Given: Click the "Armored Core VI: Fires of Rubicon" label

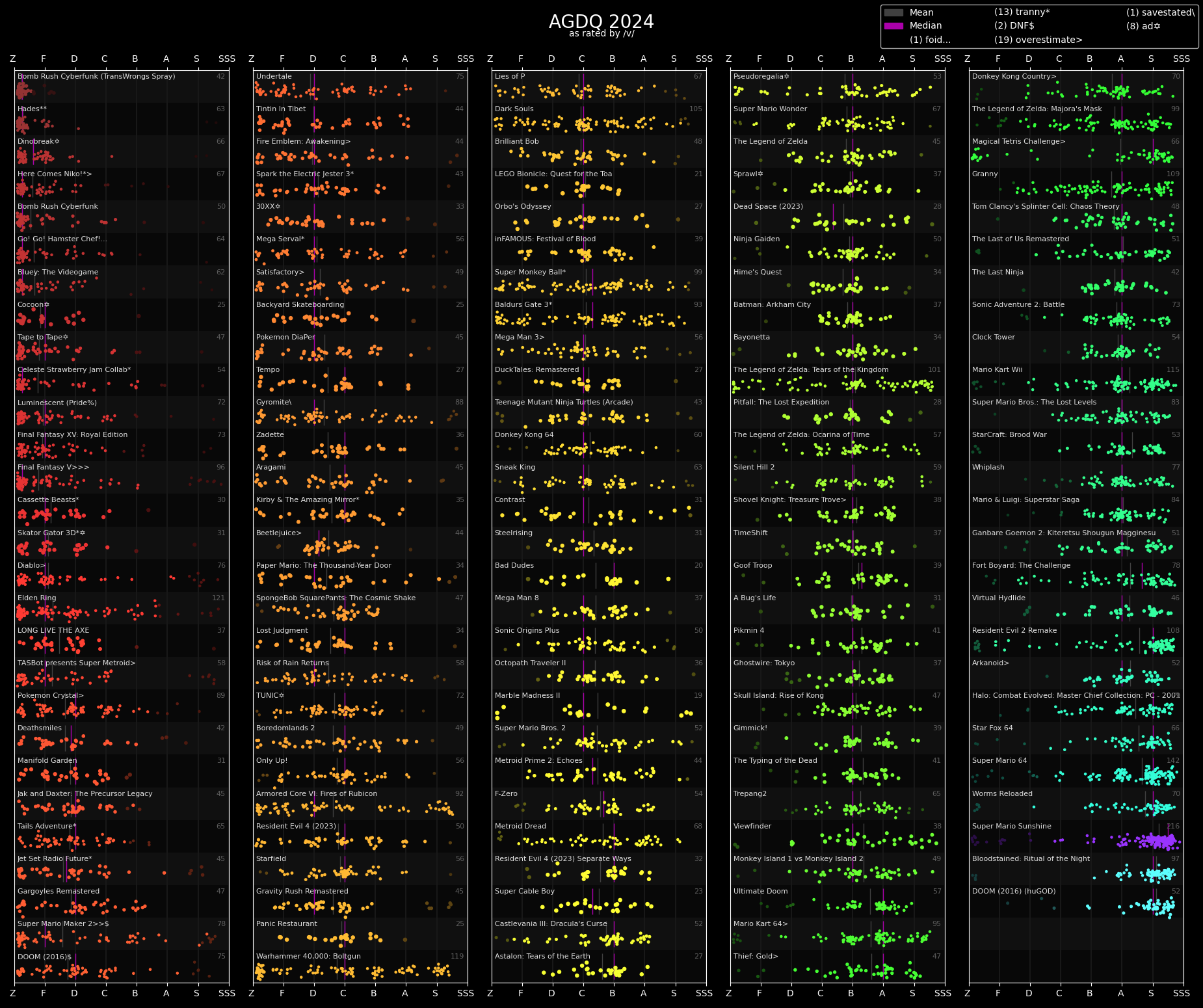Looking at the screenshot, I should (x=317, y=794).
